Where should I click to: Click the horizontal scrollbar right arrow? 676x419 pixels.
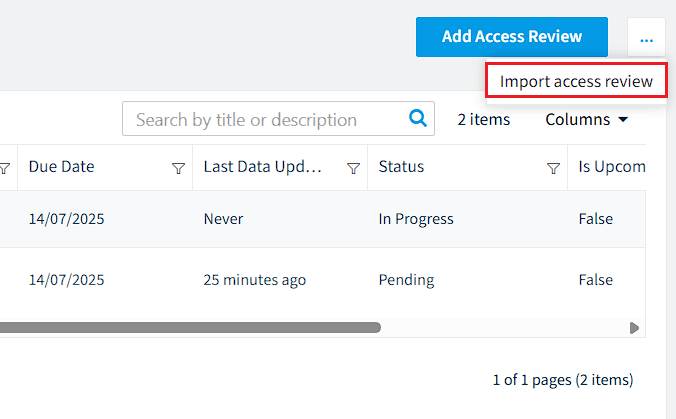634,328
